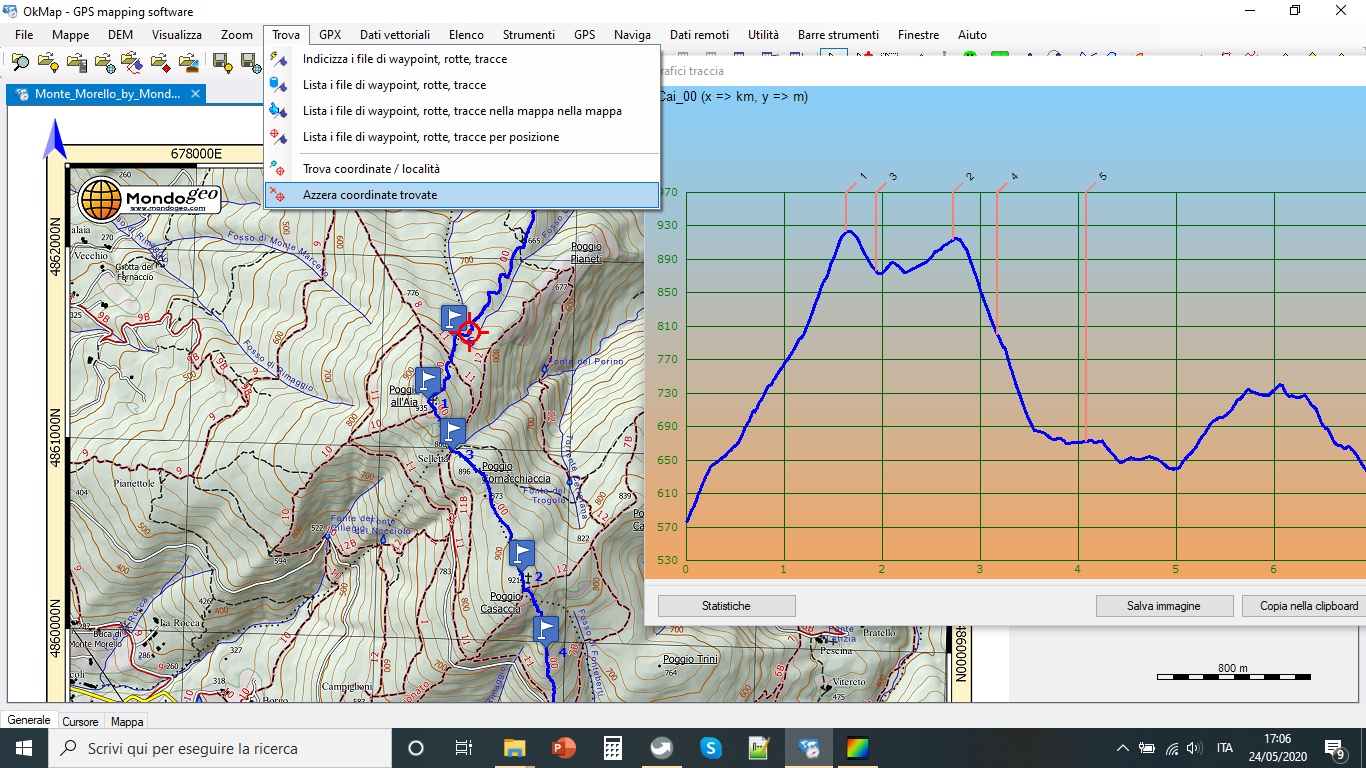The width and height of the screenshot is (1366, 768).
Task: Switch to the Mappa bottom tab
Action: point(127,721)
